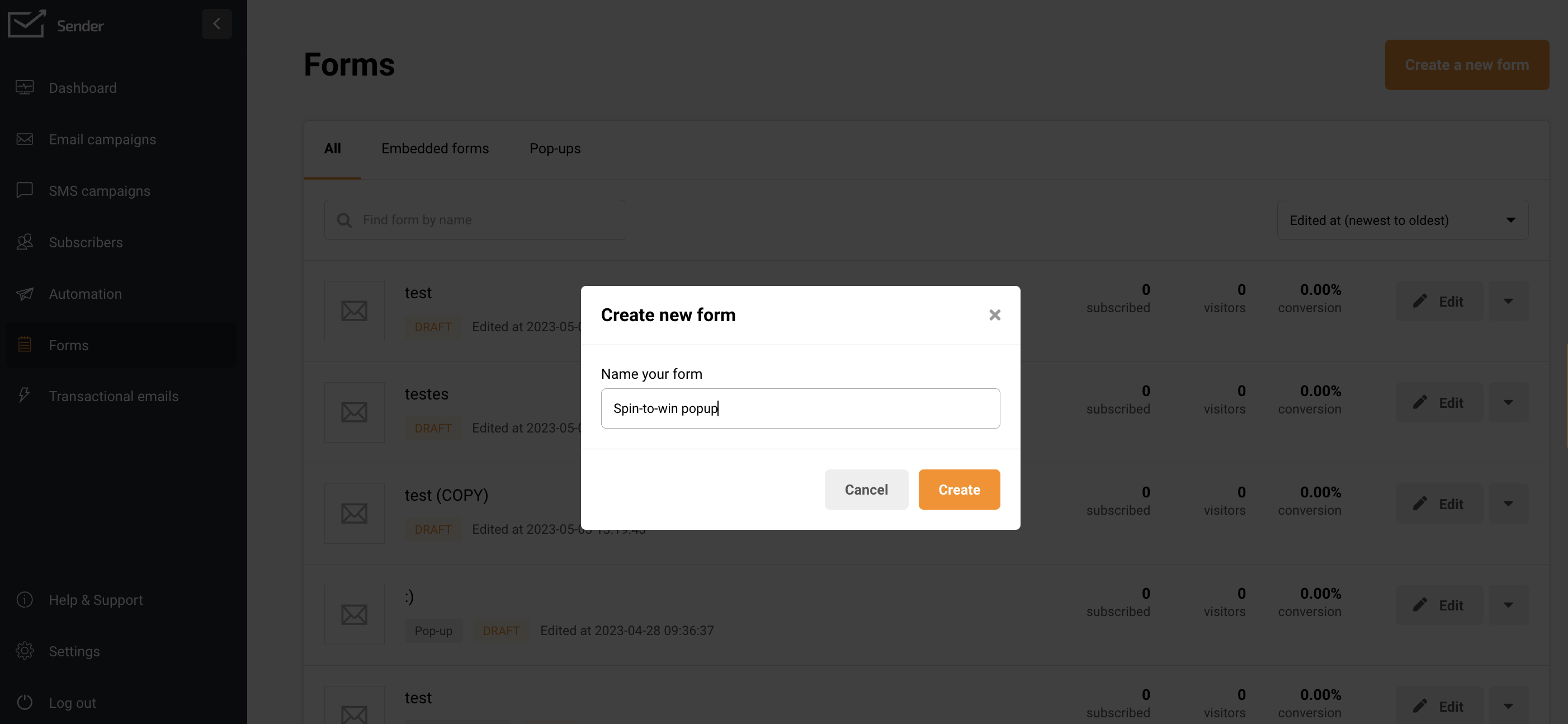Click the Find form by name search box
The width and height of the screenshot is (1568, 724).
coord(475,220)
